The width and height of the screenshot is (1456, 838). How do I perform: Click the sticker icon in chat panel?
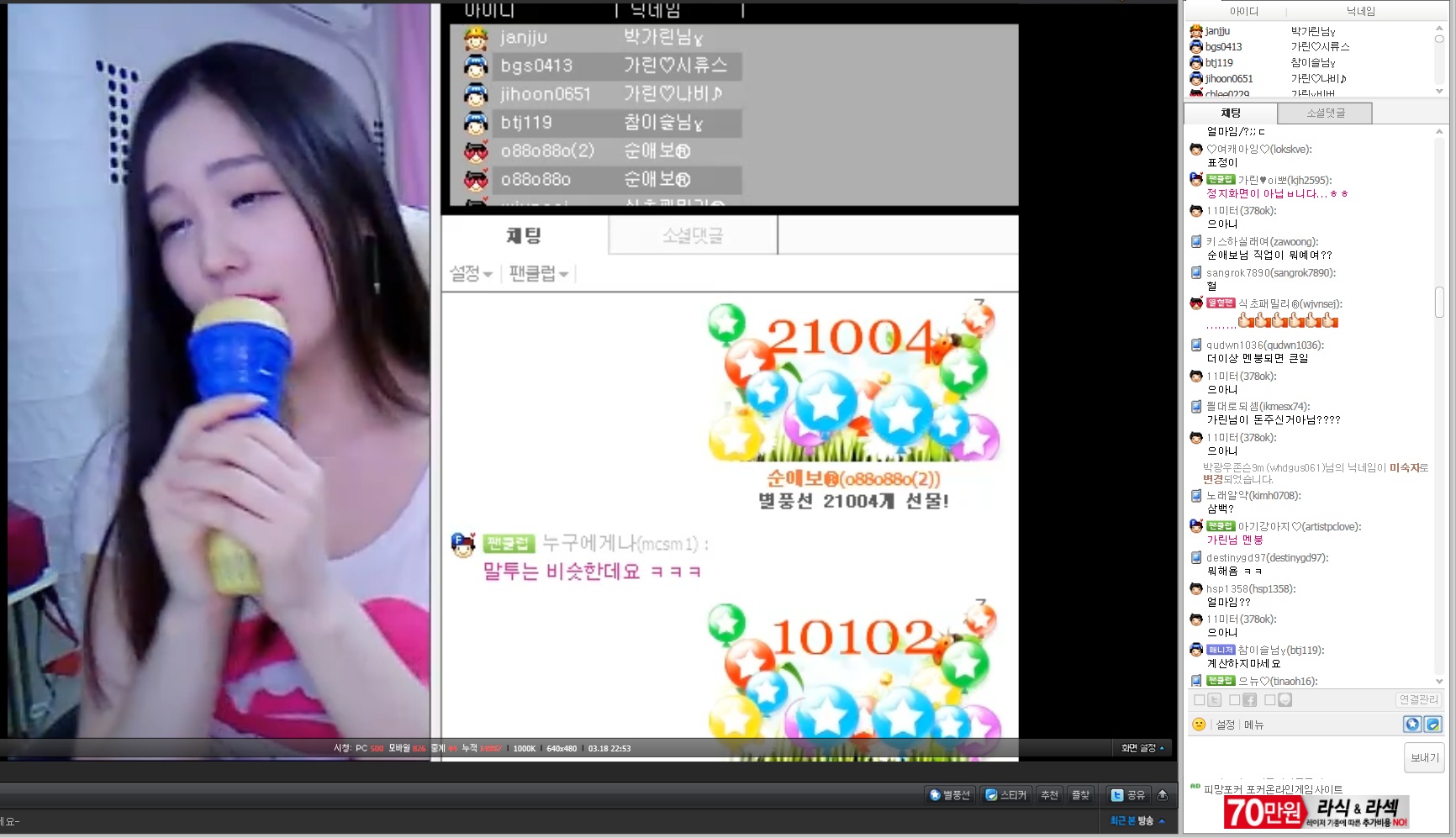[x=1433, y=725]
